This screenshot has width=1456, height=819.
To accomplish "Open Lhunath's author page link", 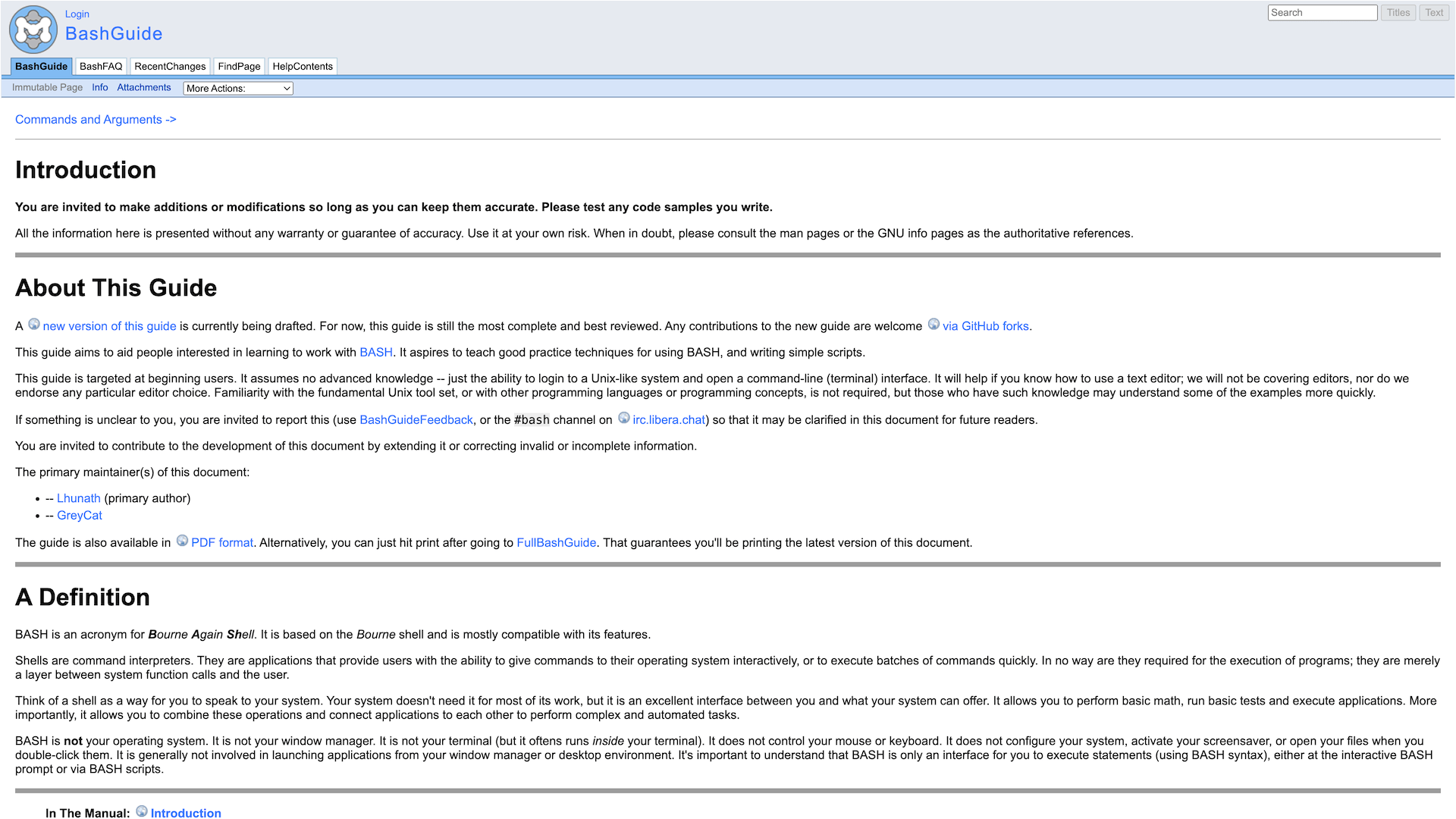I will (x=78, y=498).
